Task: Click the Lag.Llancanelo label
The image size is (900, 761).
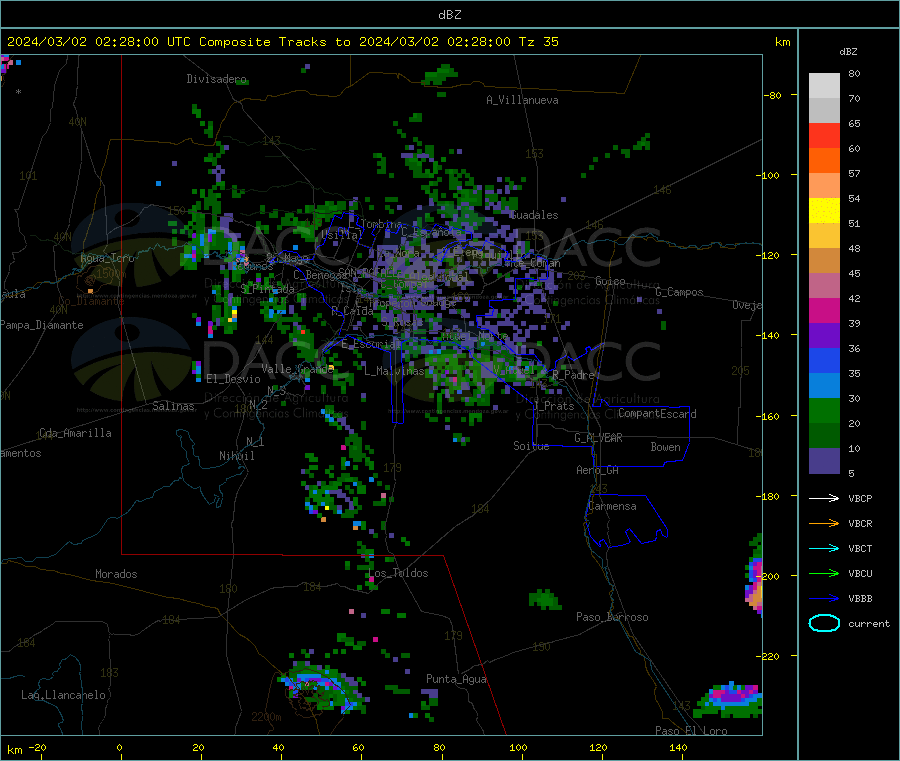Action: coord(64,695)
